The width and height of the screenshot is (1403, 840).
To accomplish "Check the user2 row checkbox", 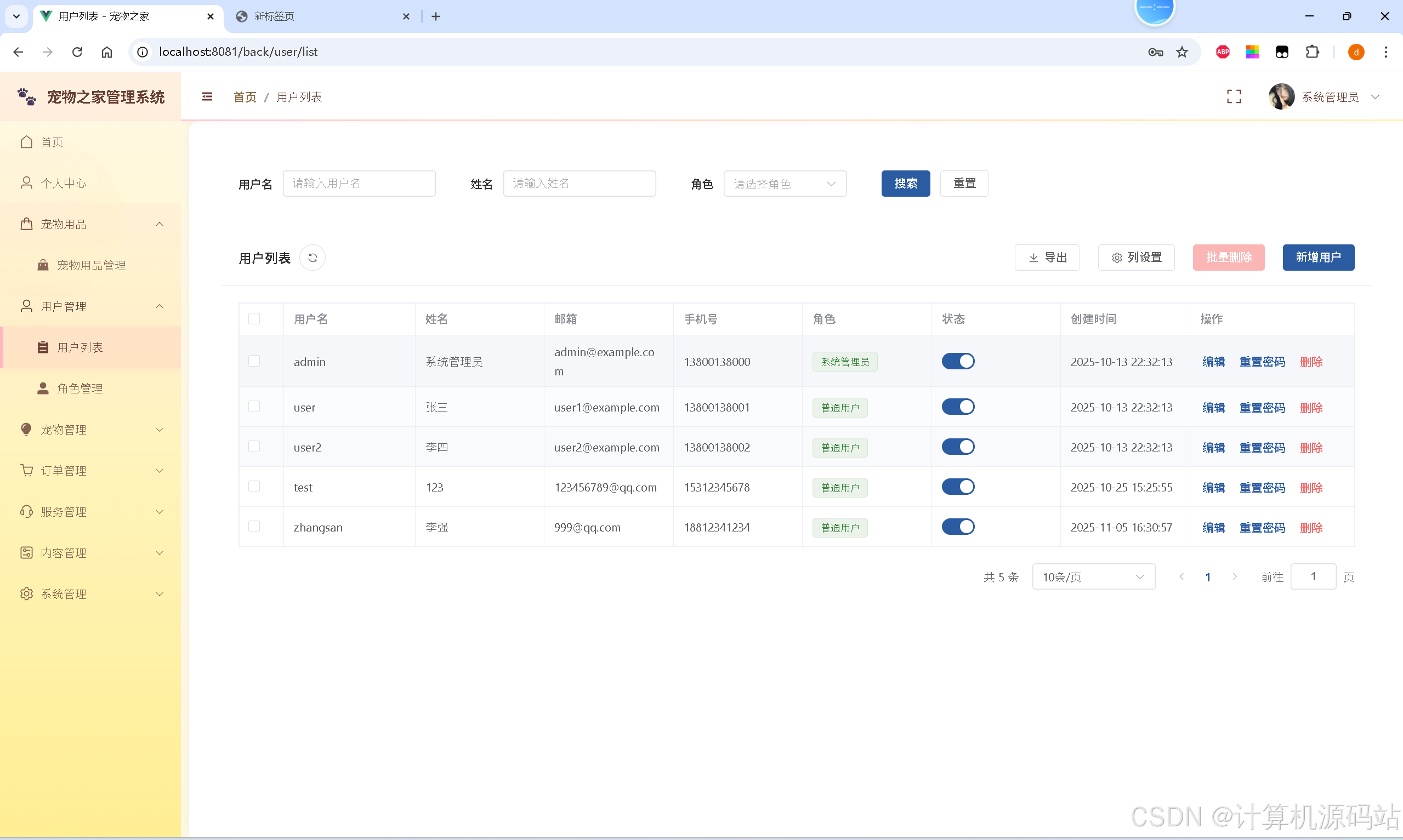I will point(254,447).
